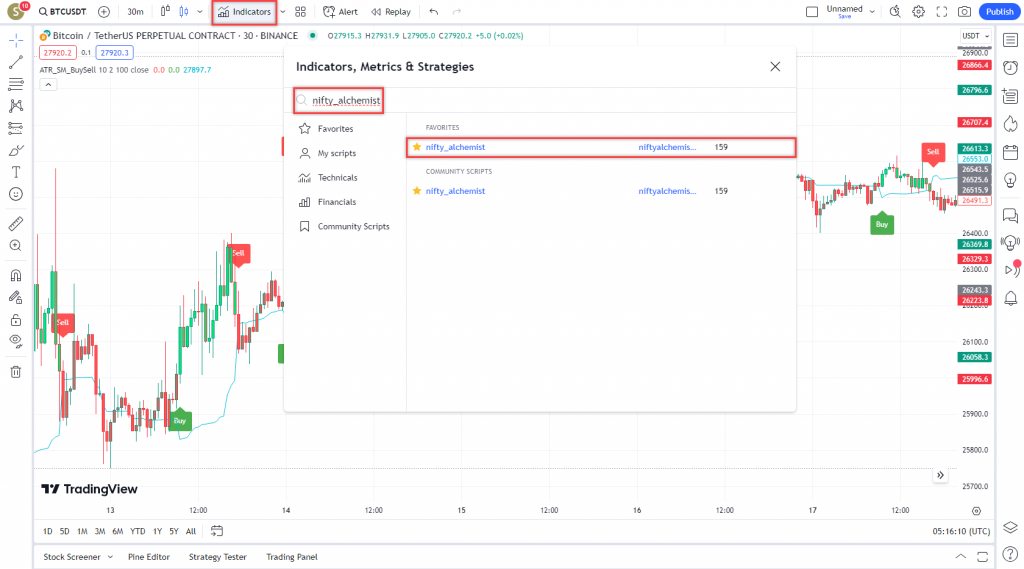
Task: Hide all drawings with eye icon
Action: (16, 341)
